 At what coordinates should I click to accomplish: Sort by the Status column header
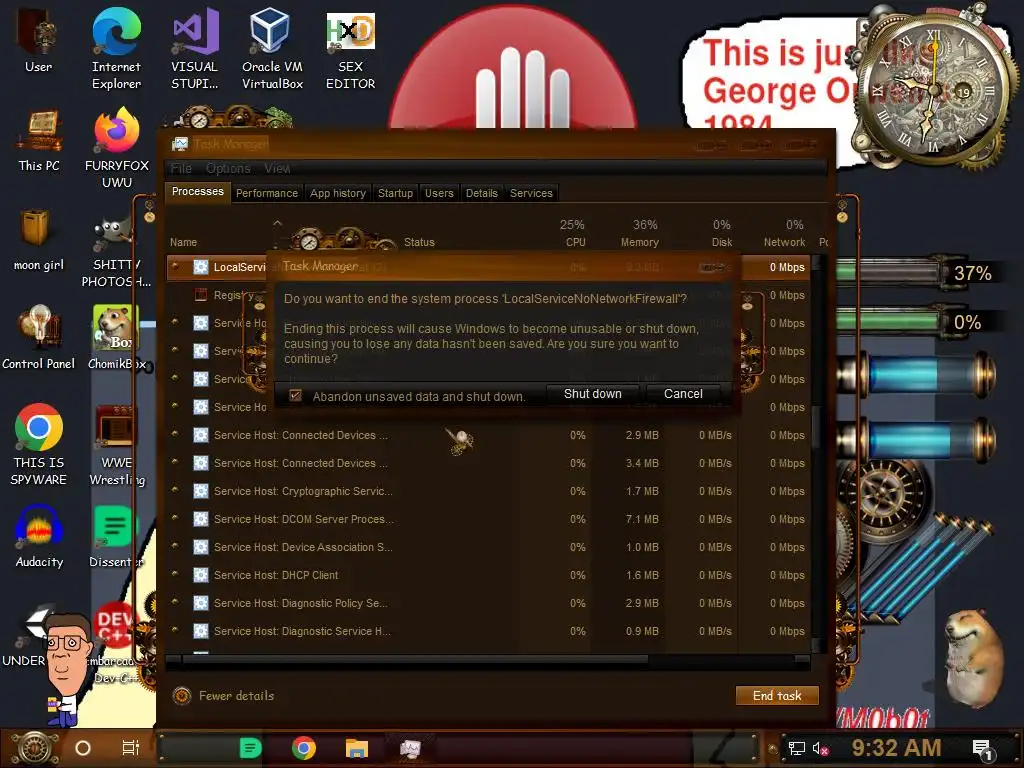tap(419, 242)
